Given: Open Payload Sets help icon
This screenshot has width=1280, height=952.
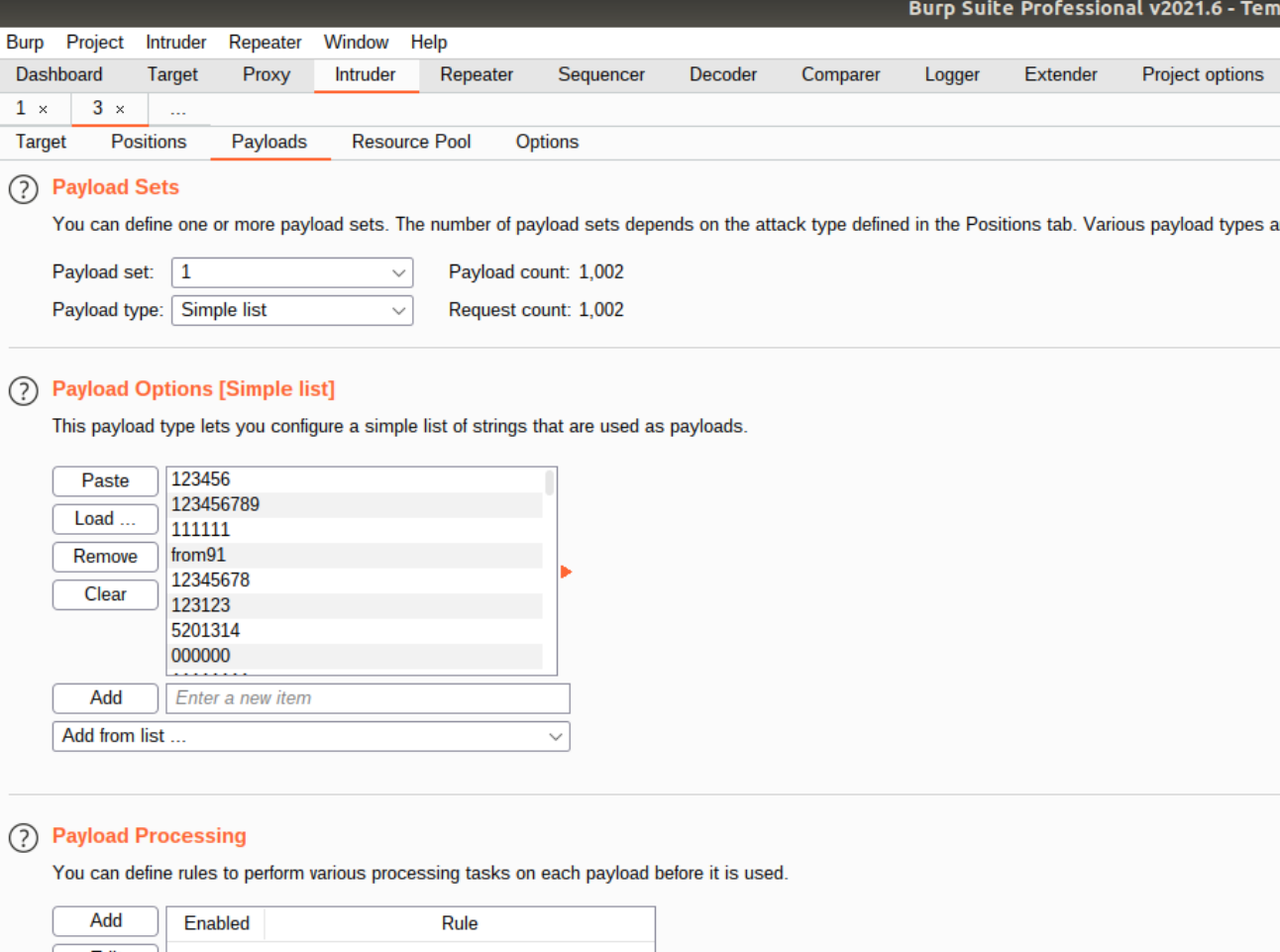Looking at the screenshot, I should (24, 188).
